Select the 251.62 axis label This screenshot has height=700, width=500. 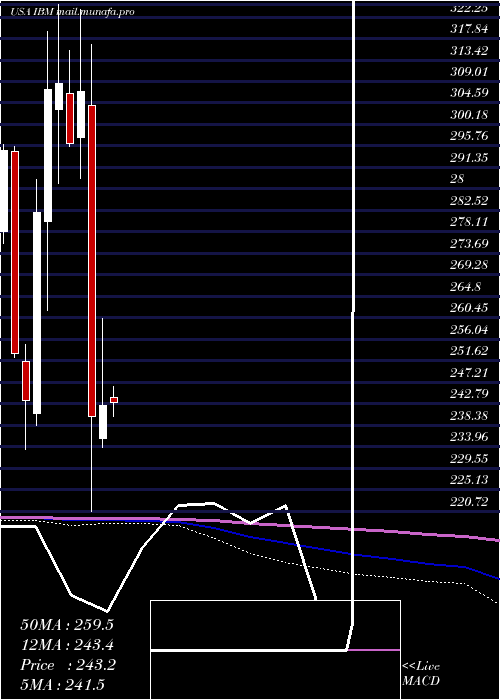point(469,350)
